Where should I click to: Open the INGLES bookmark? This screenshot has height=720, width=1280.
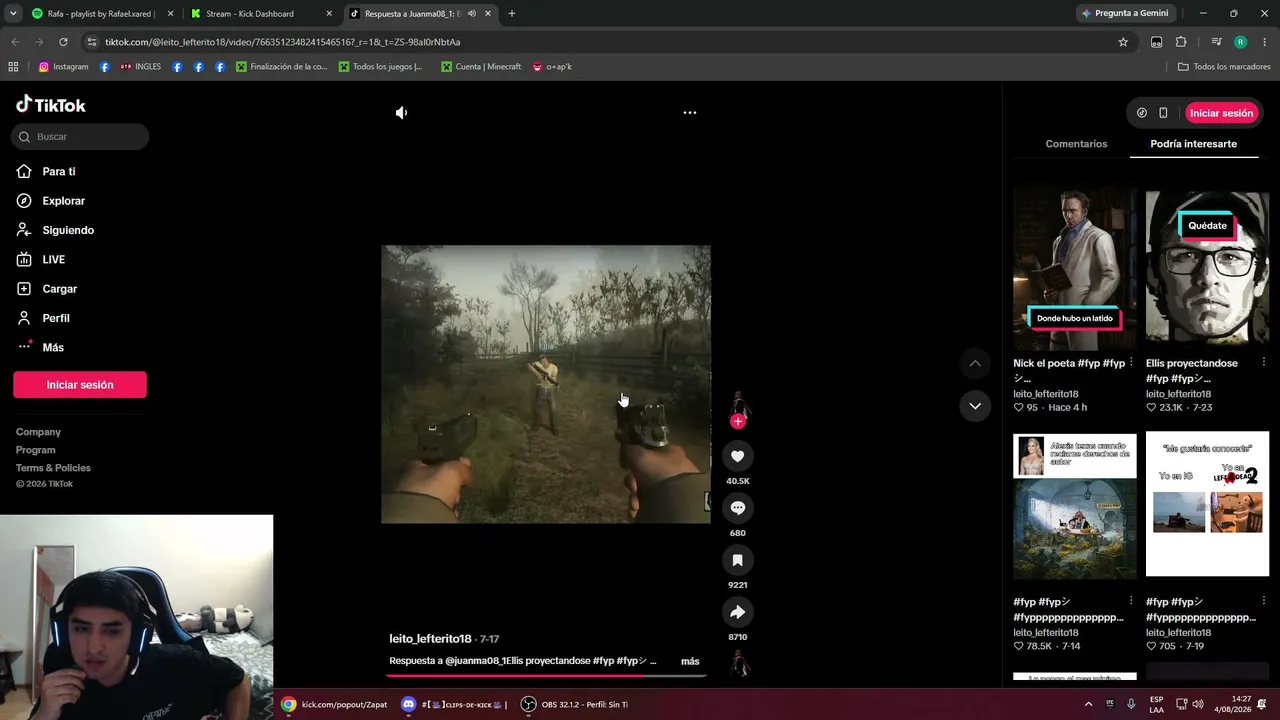(x=140, y=67)
